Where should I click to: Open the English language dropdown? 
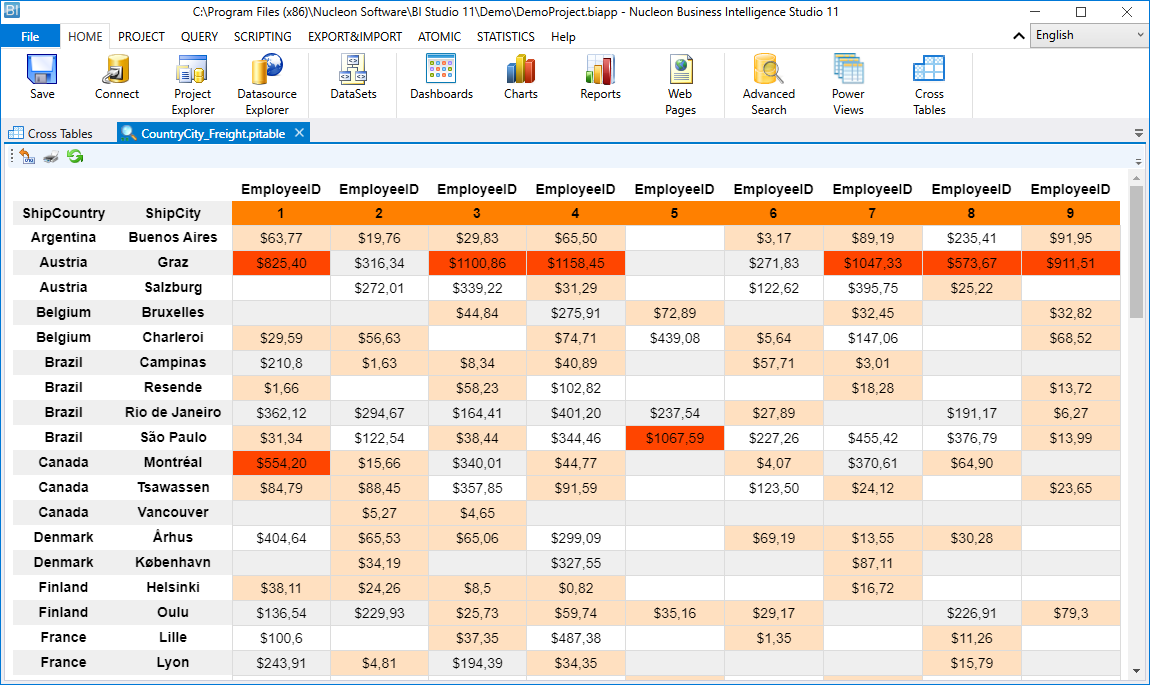1089,35
